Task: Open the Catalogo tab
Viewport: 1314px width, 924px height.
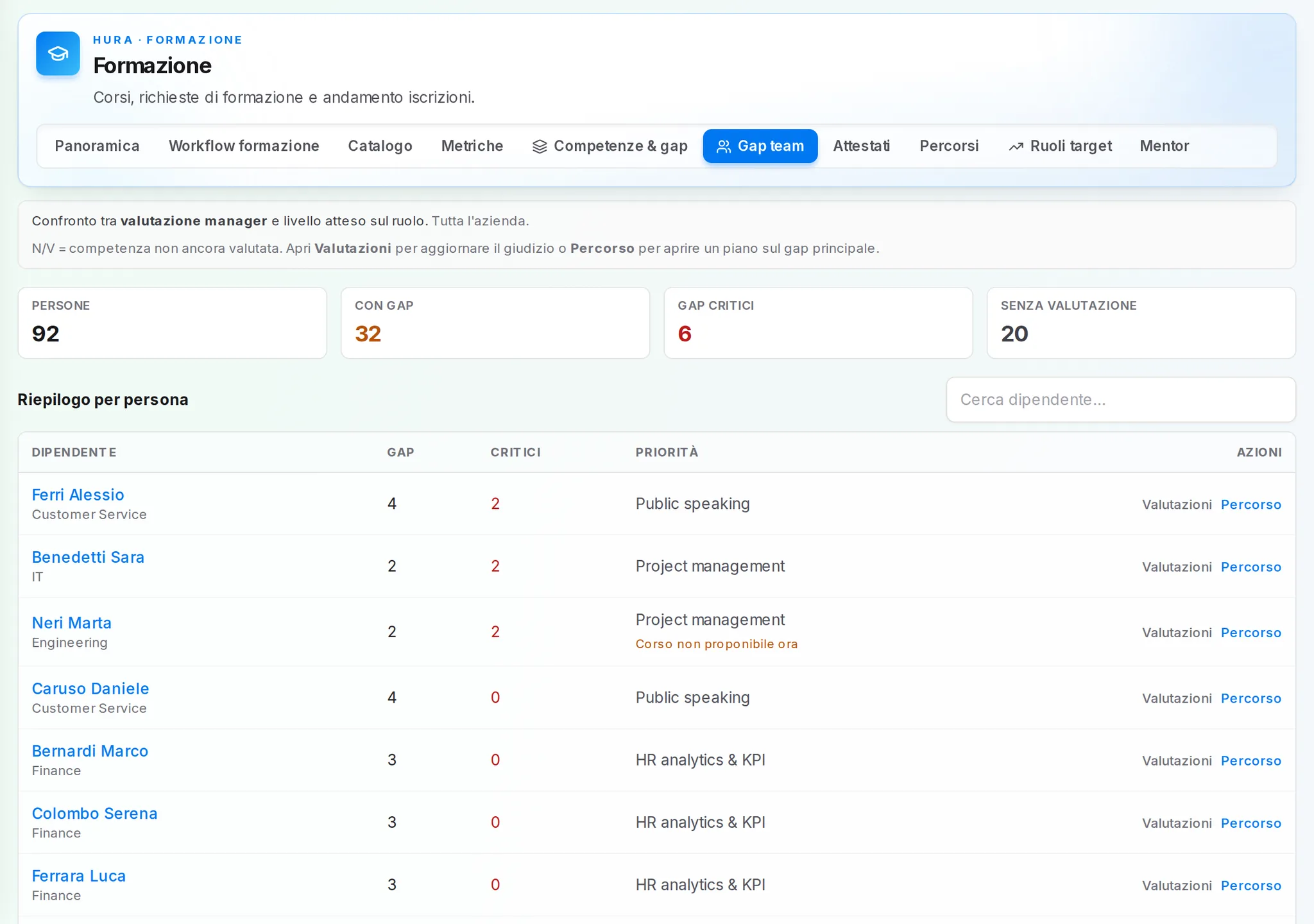Action: 380,146
